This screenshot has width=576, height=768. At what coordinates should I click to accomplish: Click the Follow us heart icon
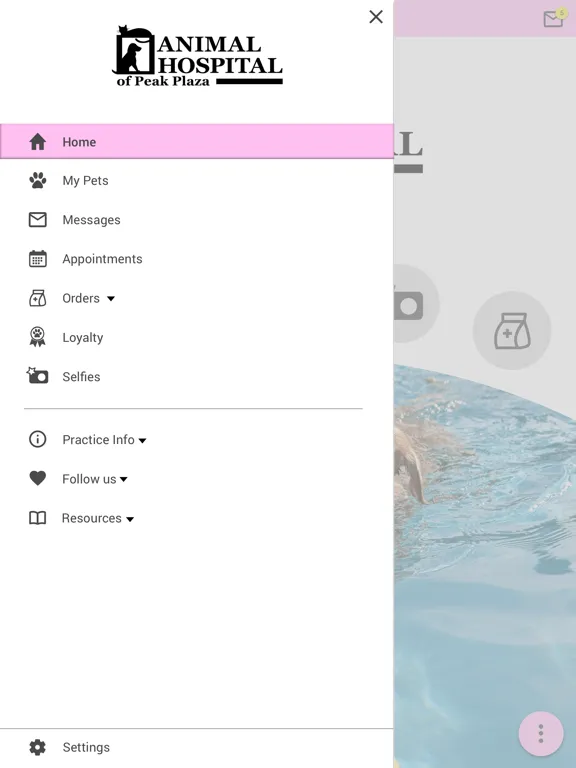tap(38, 479)
